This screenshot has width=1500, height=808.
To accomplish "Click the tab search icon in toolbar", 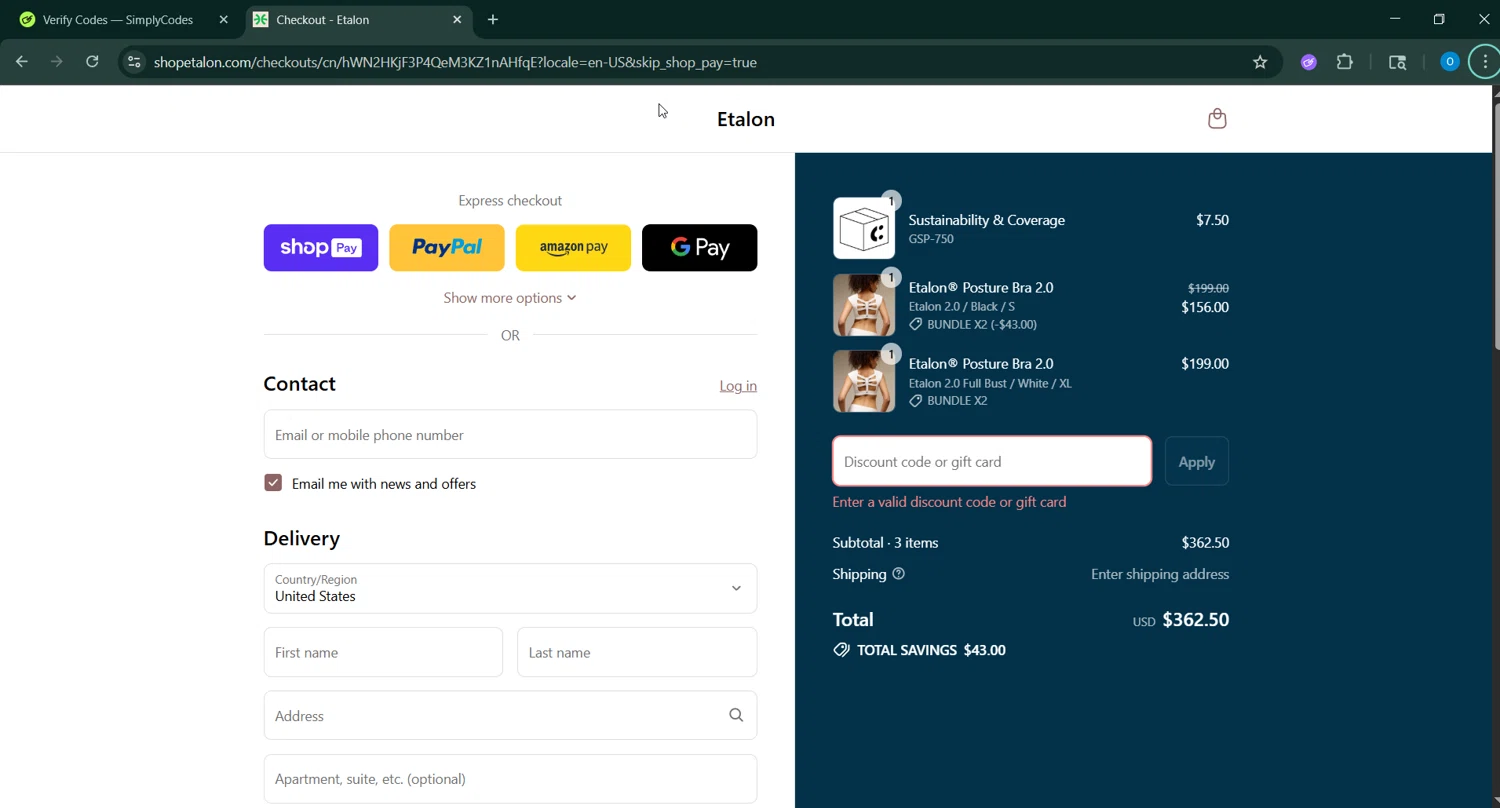I will 1398,62.
